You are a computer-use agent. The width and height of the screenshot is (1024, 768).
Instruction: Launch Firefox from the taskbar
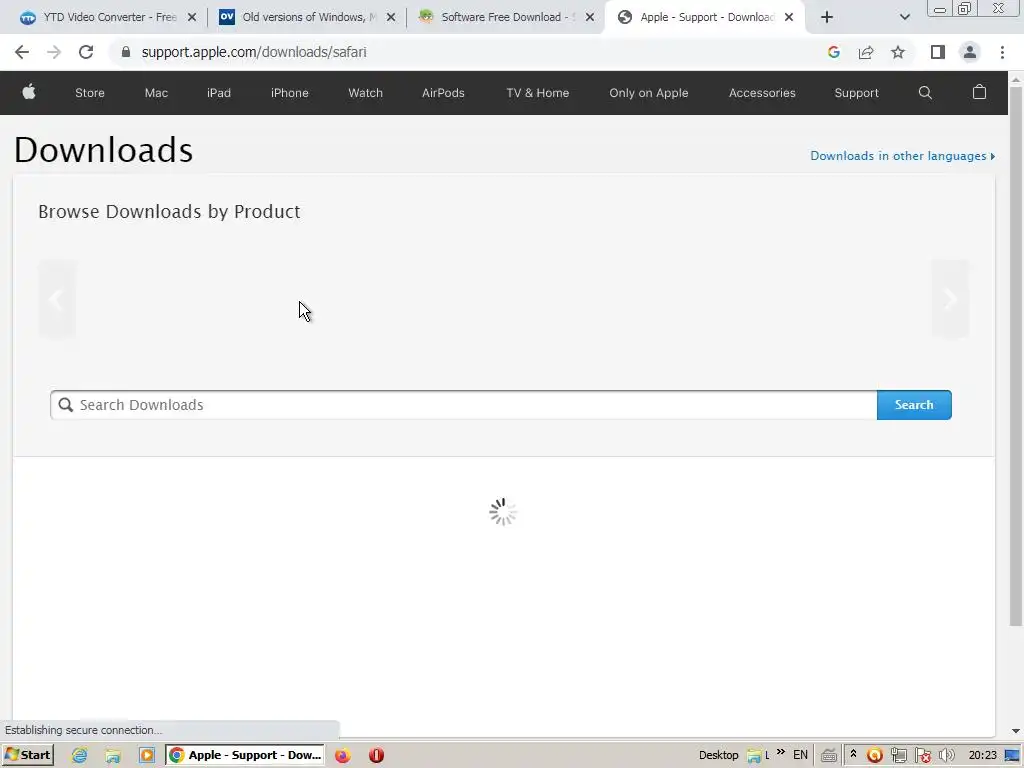click(343, 756)
